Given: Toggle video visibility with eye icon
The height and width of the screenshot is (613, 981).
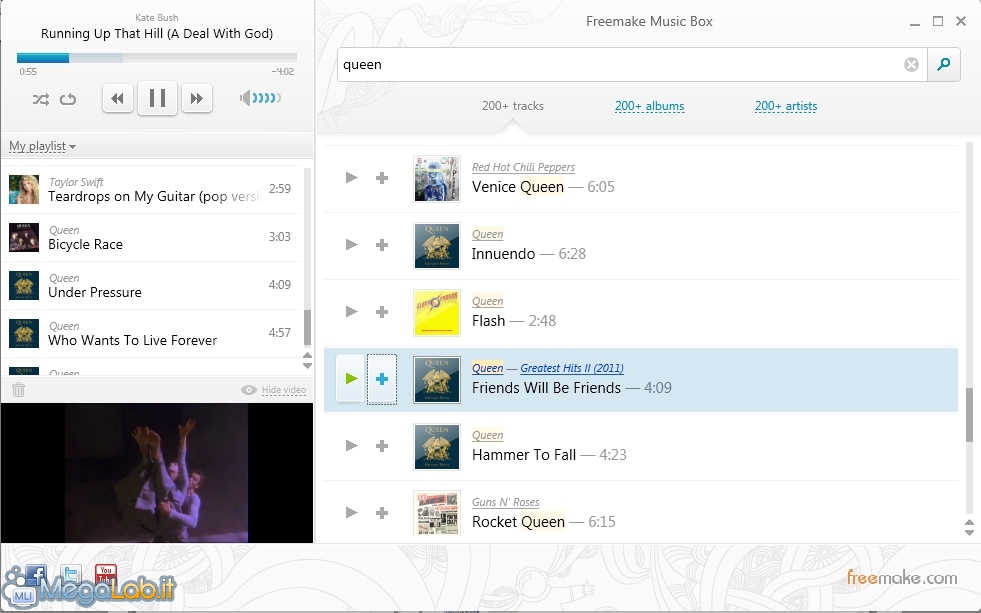Looking at the screenshot, I should click(248, 390).
